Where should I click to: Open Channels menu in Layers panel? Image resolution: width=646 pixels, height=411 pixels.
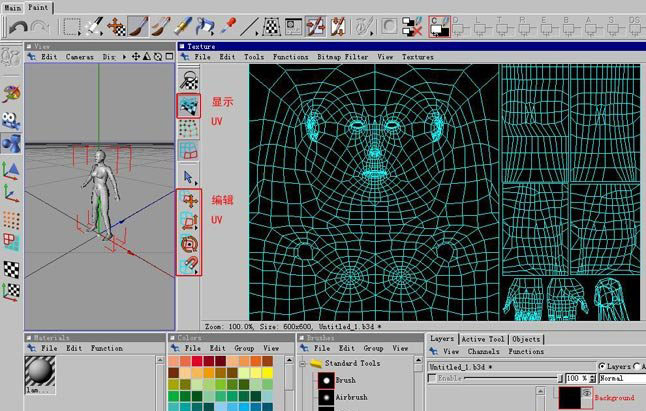point(483,352)
